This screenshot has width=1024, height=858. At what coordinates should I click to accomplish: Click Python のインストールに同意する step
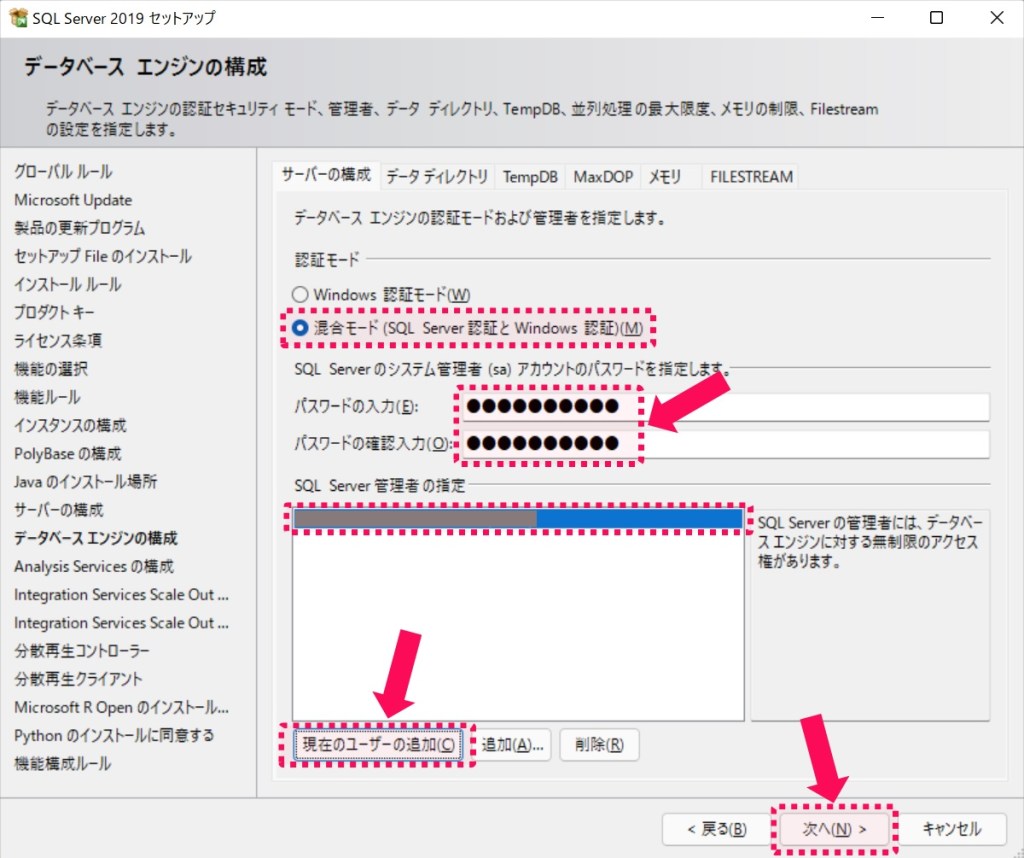(114, 736)
